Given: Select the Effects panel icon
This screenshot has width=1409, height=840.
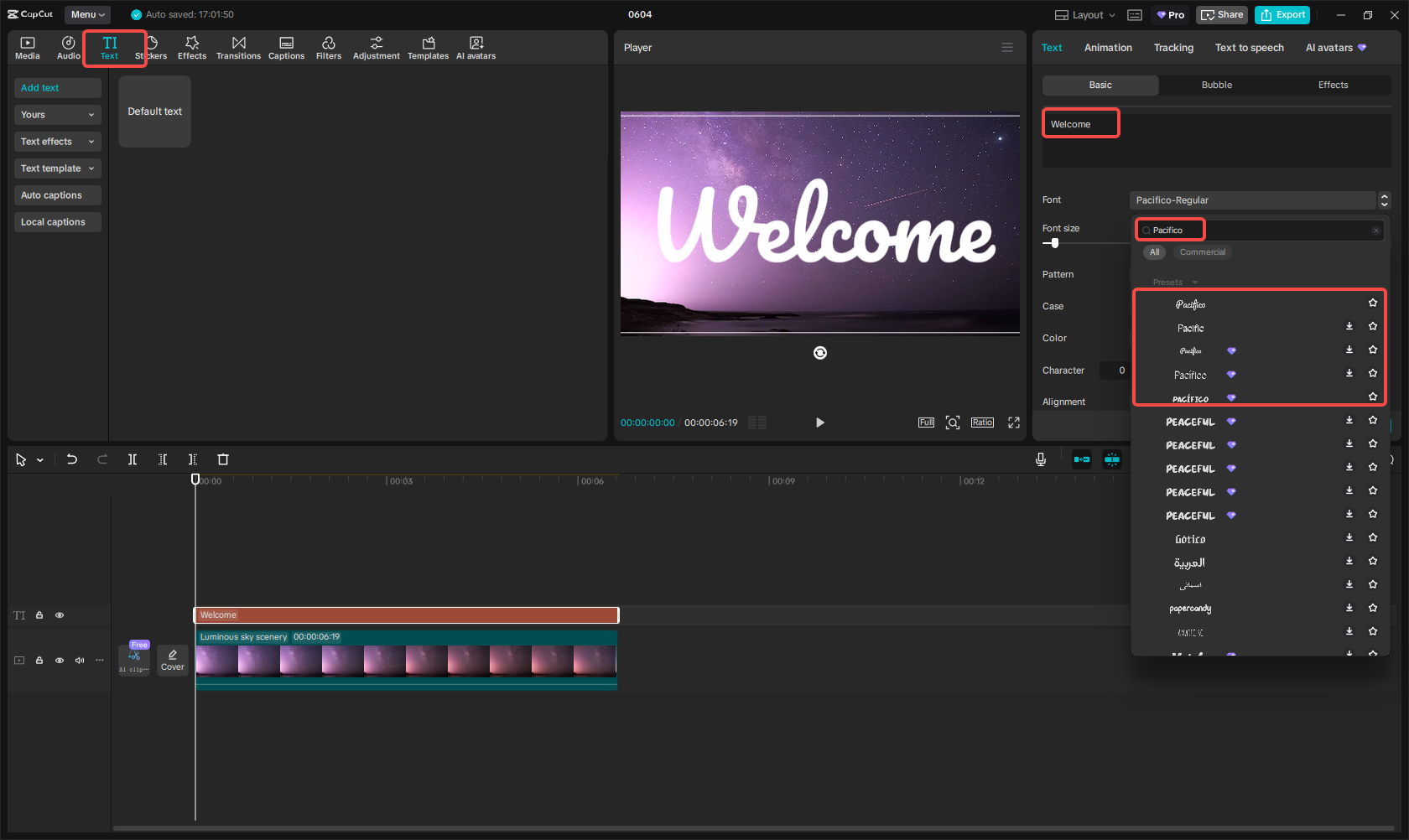Looking at the screenshot, I should pyautogui.click(x=192, y=47).
